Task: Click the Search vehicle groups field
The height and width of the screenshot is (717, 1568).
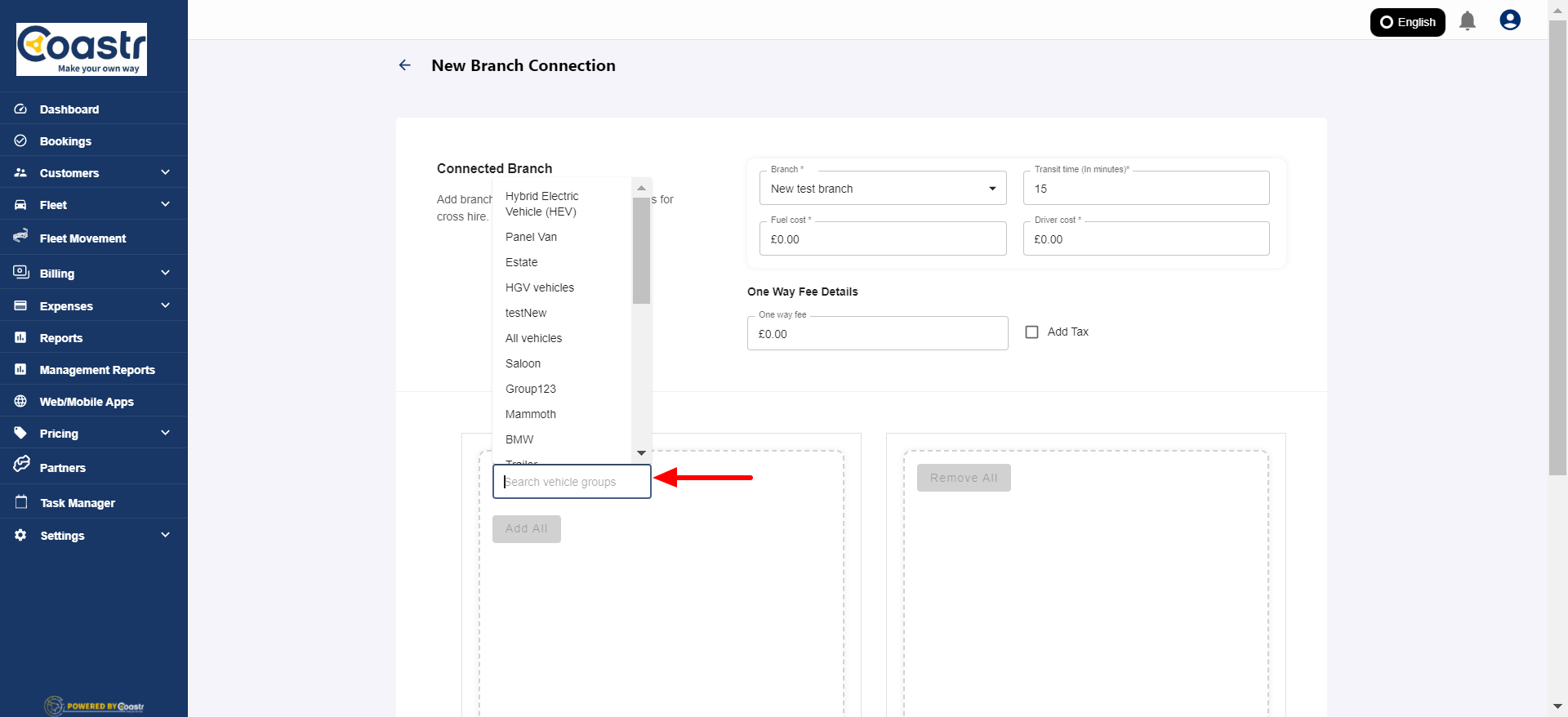Action: click(572, 482)
